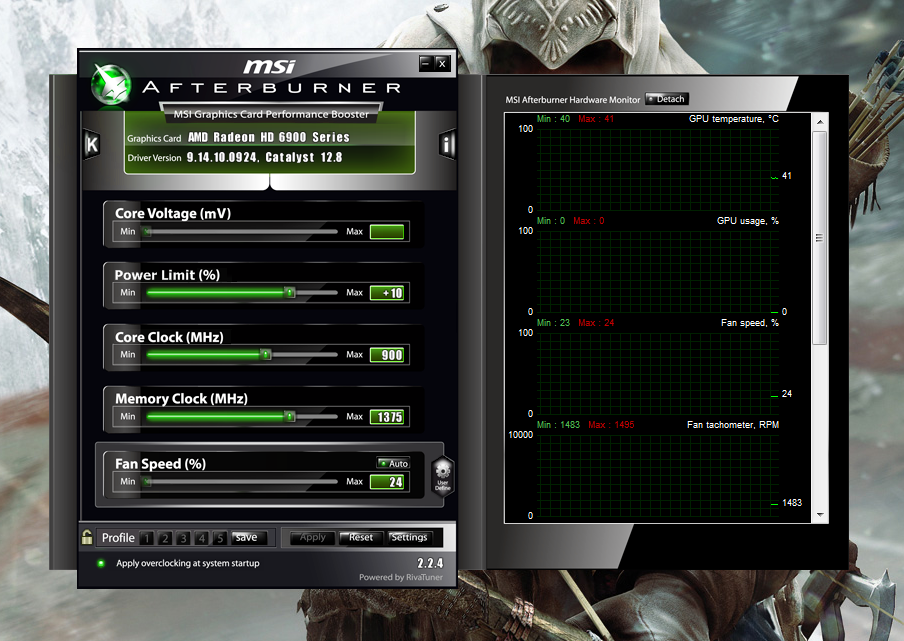Open fan User Define gear icon
Image resolution: width=904 pixels, height=641 pixels.
click(x=442, y=476)
